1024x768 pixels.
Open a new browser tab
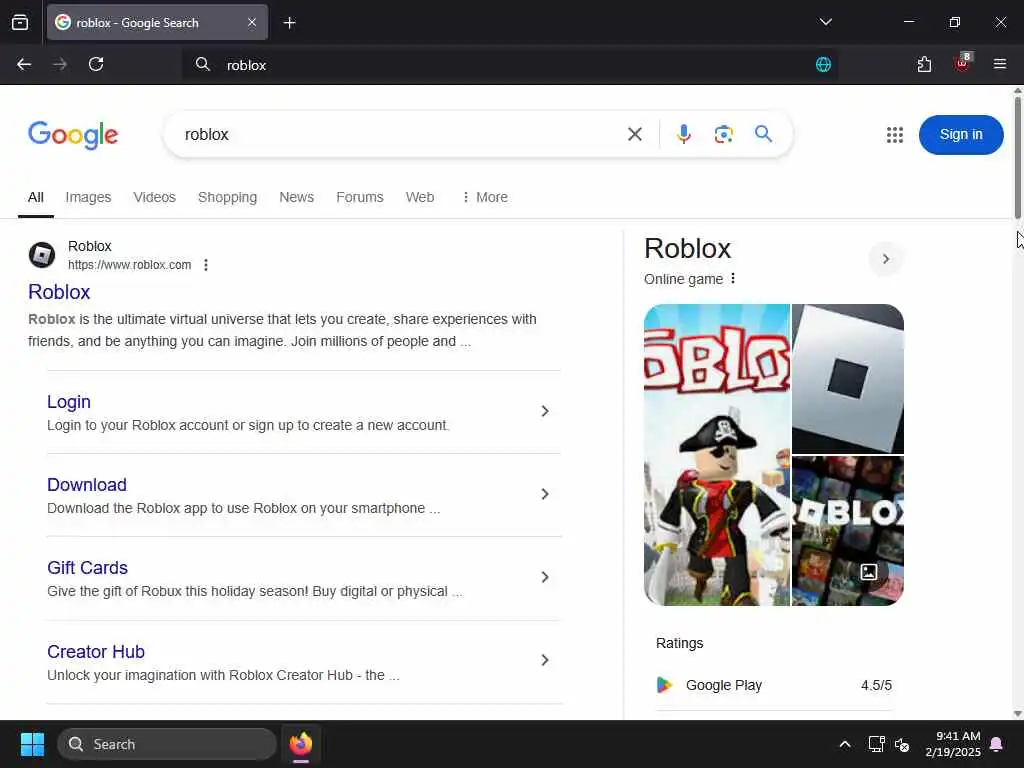point(289,23)
